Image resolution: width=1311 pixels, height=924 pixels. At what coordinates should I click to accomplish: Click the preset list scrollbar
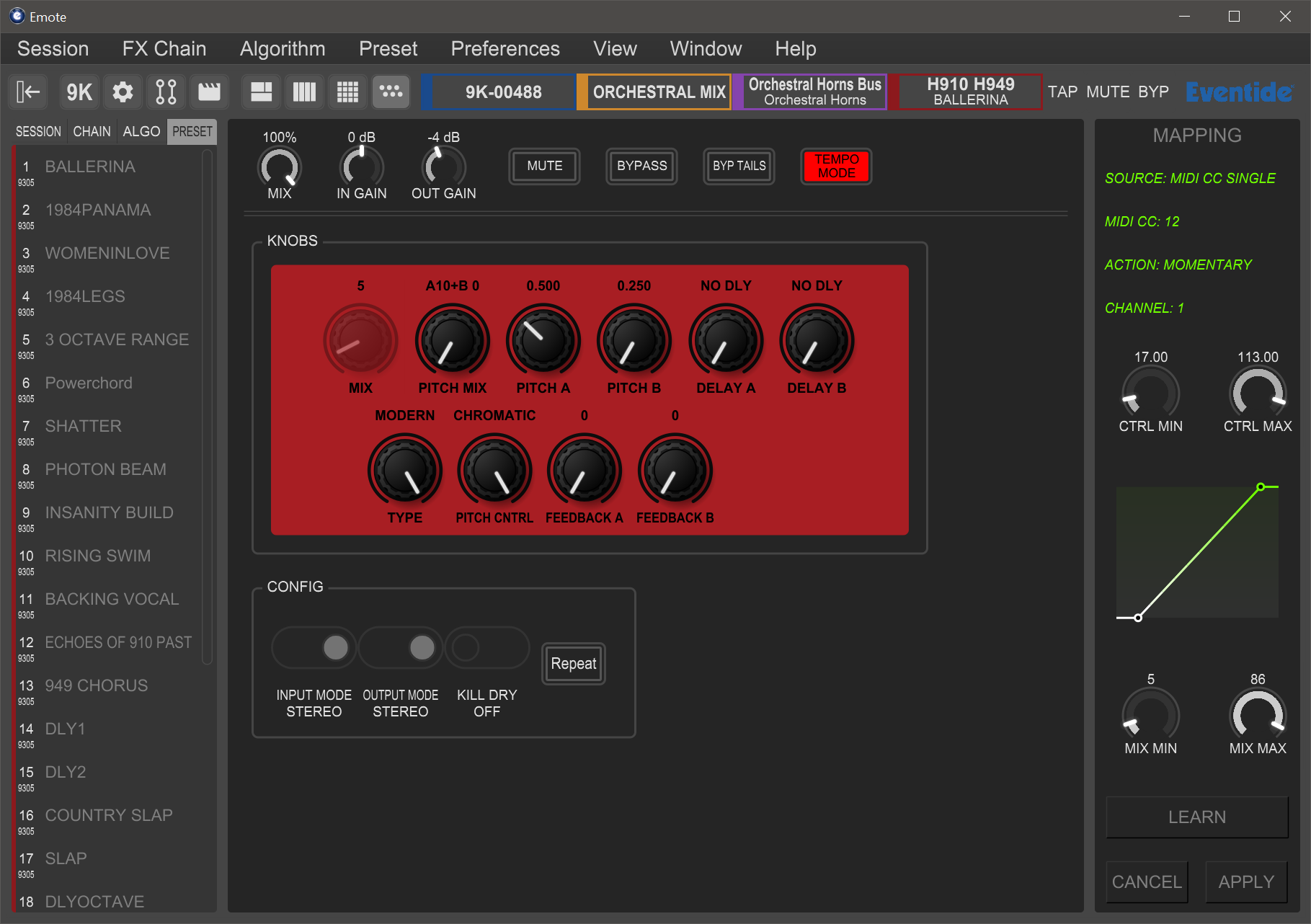point(208,407)
